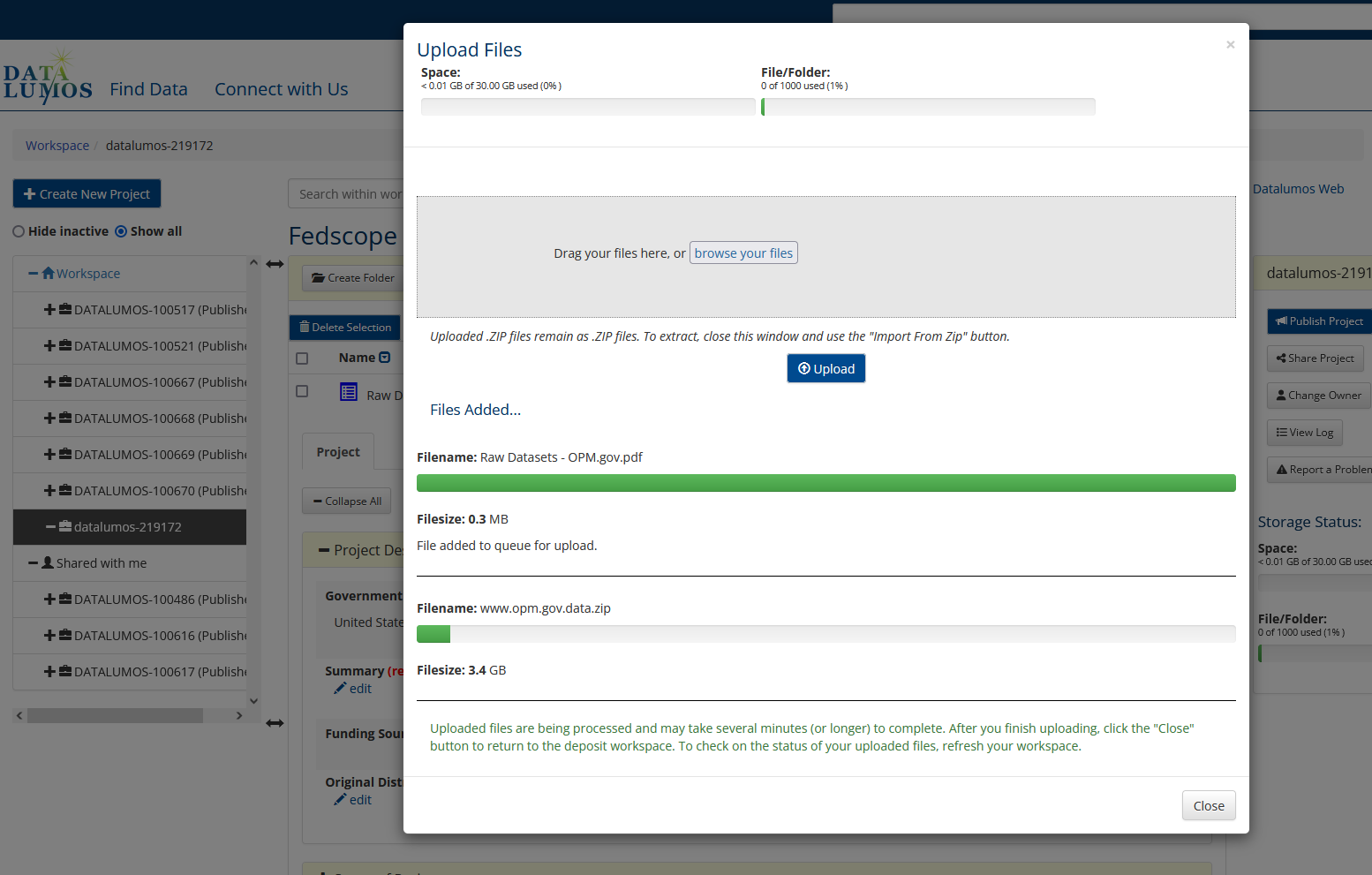Close the Upload Files dialog via X
Screen dimensions: 1372x875
[1230, 45]
